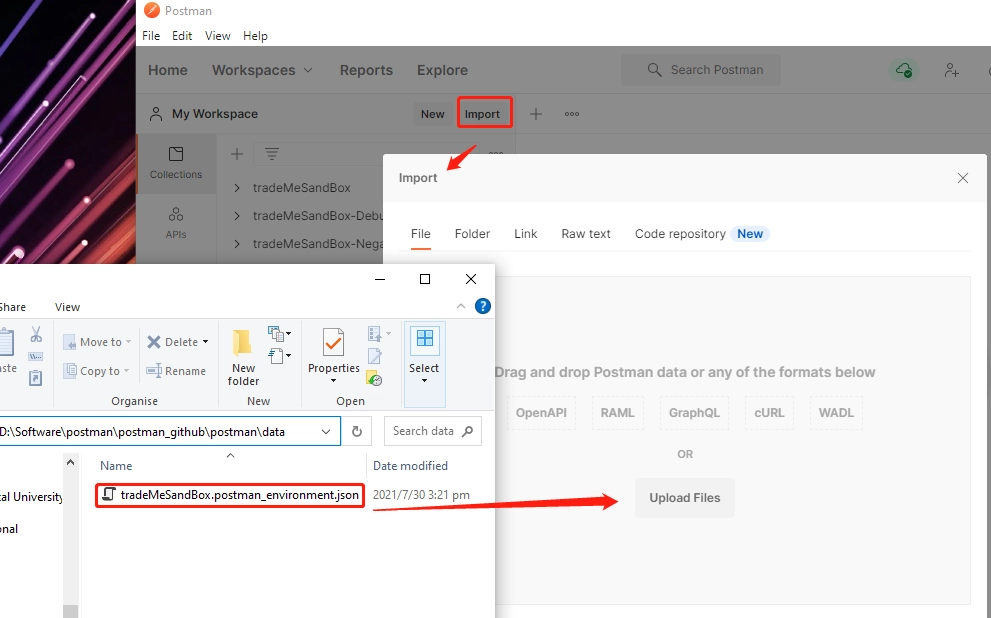Click the Upload Files button
Viewport: 991px width, 618px height.
(x=684, y=498)
